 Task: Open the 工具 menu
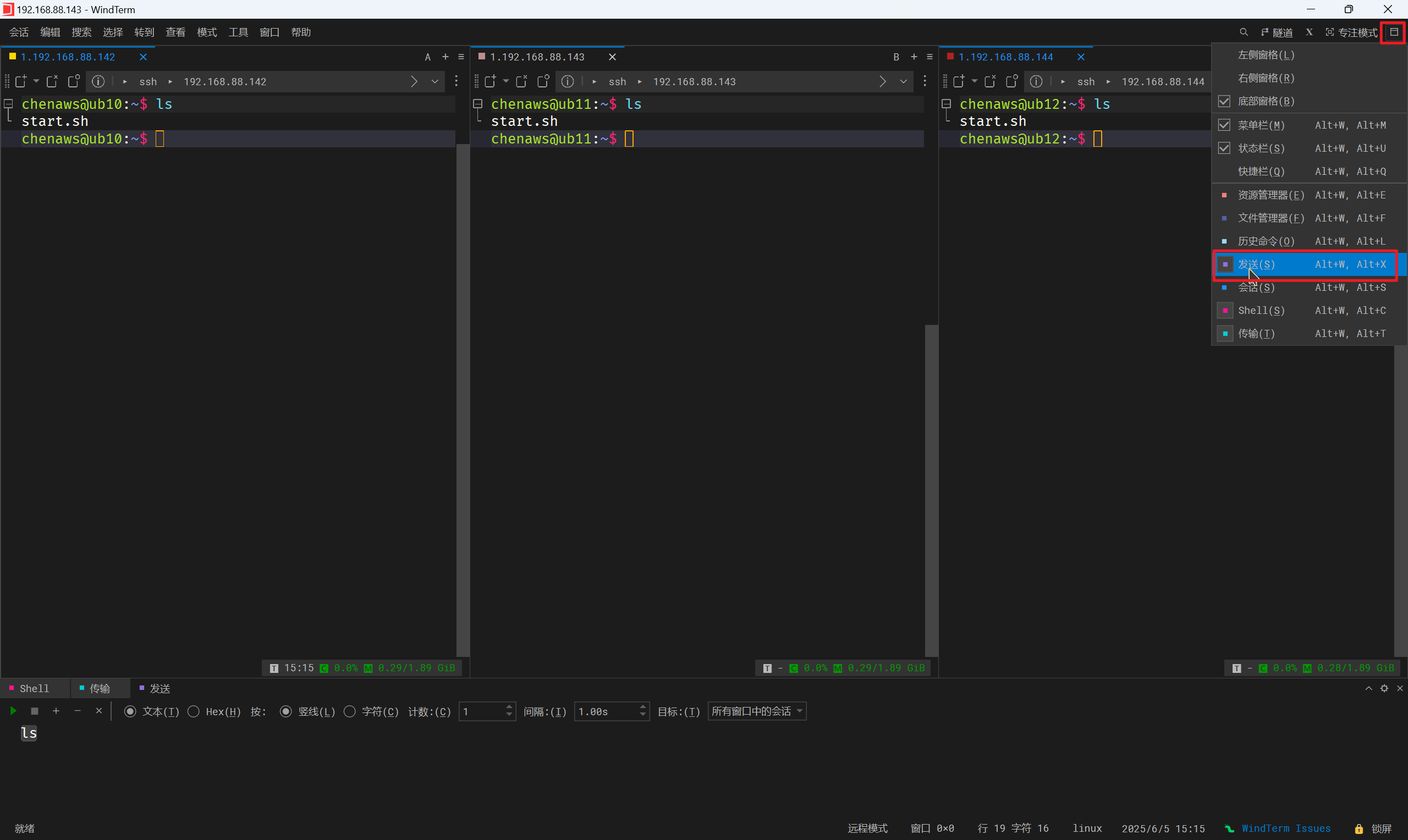pos(238,32)
